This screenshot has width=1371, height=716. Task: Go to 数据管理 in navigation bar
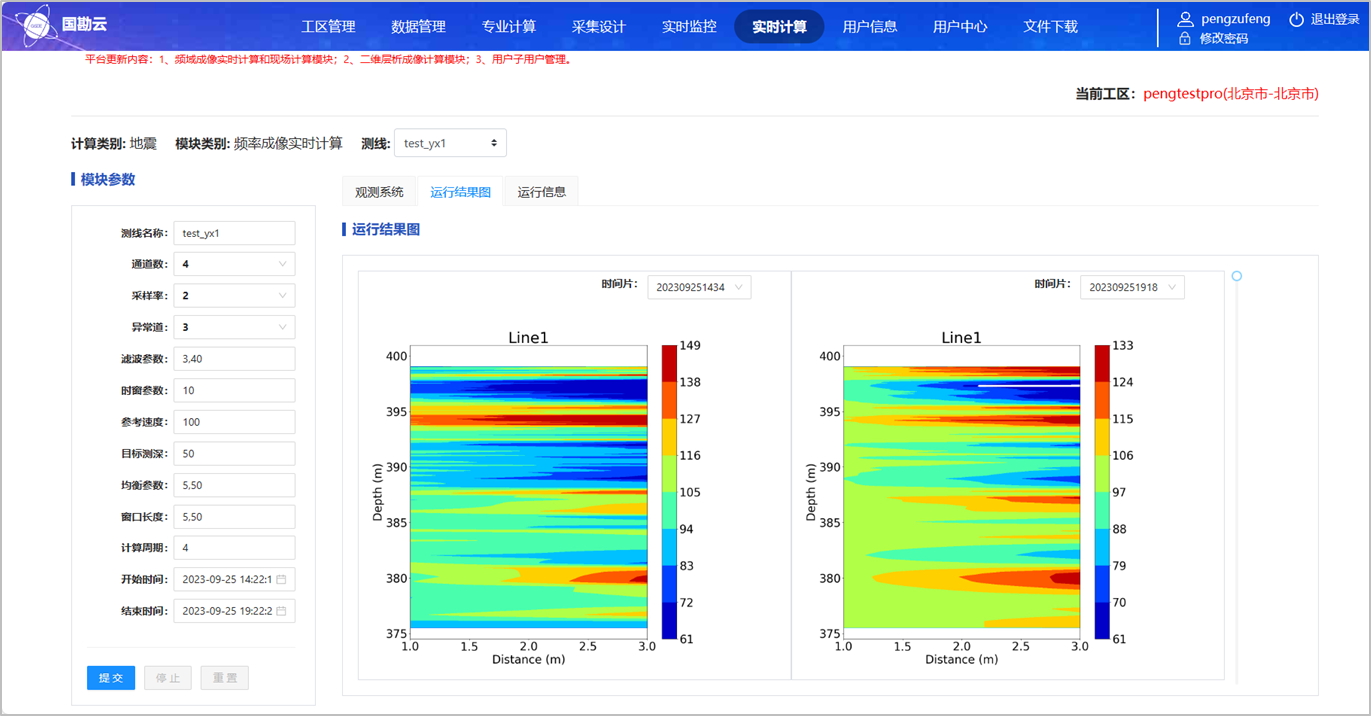[x=418, y=27]
